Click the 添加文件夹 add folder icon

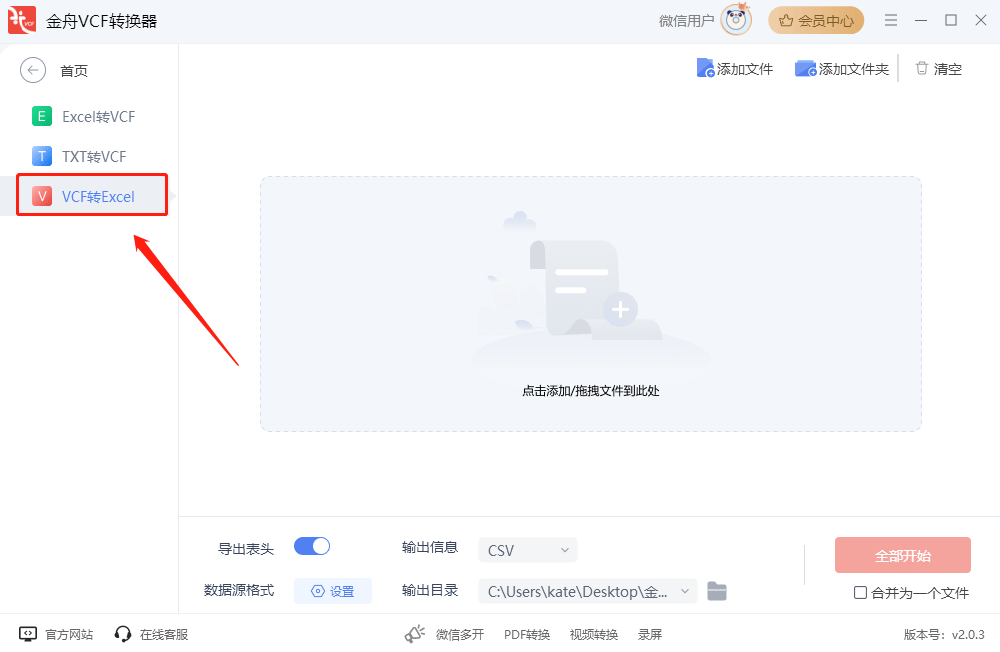click(805, 69)
